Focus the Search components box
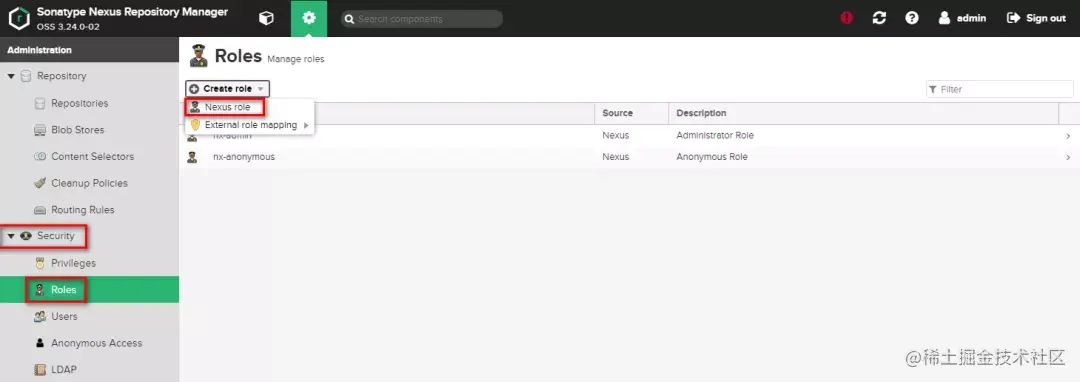The height and width of the screenshot is (382, 1080). tap(422, 19)
